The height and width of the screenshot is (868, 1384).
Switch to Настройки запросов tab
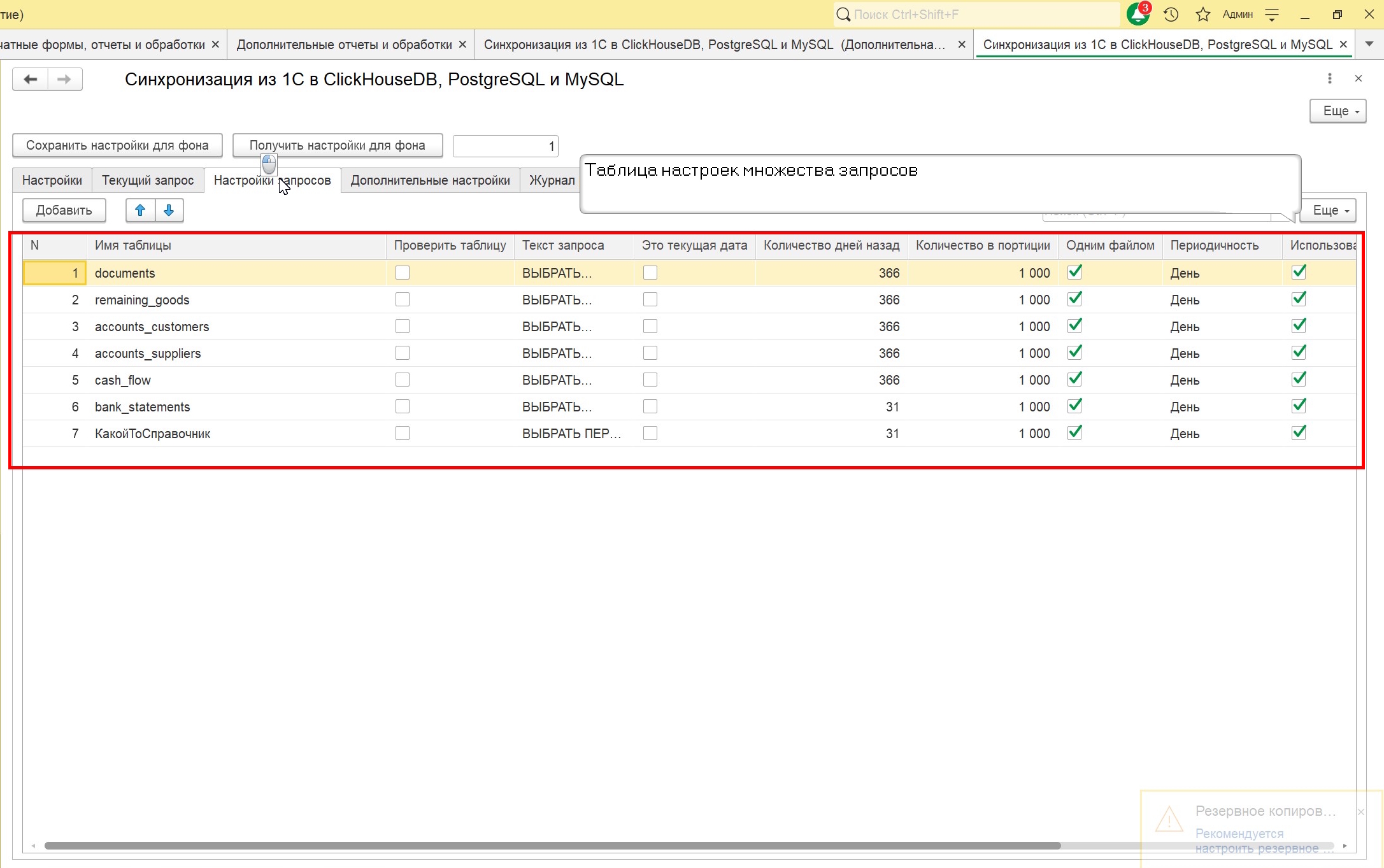coord(272,180)
